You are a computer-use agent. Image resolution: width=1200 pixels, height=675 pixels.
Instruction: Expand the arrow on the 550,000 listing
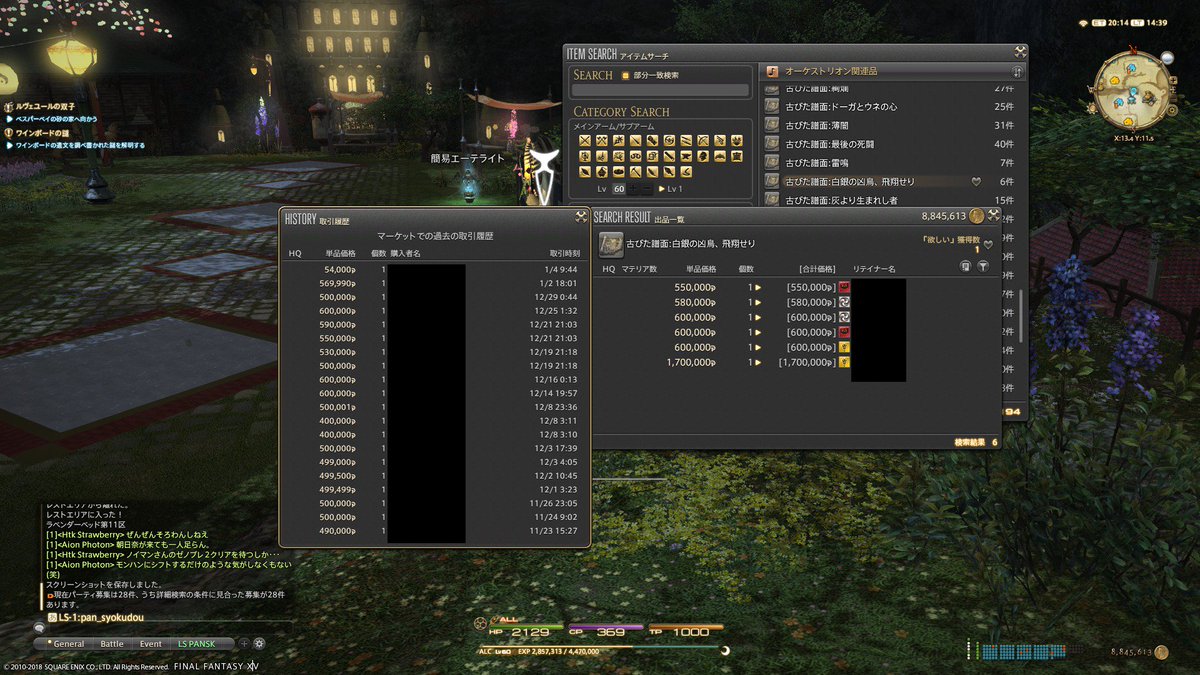click(757, 287)
